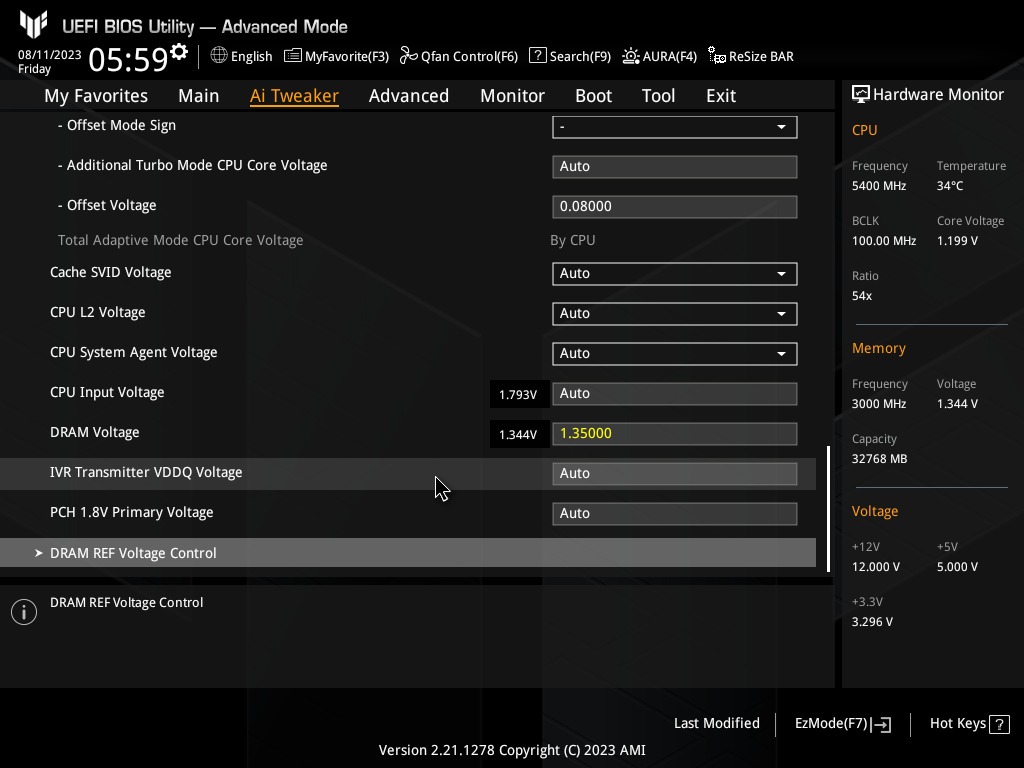Click the language globe icon
Screen dimensions: 1024x768
click(219, 56)
